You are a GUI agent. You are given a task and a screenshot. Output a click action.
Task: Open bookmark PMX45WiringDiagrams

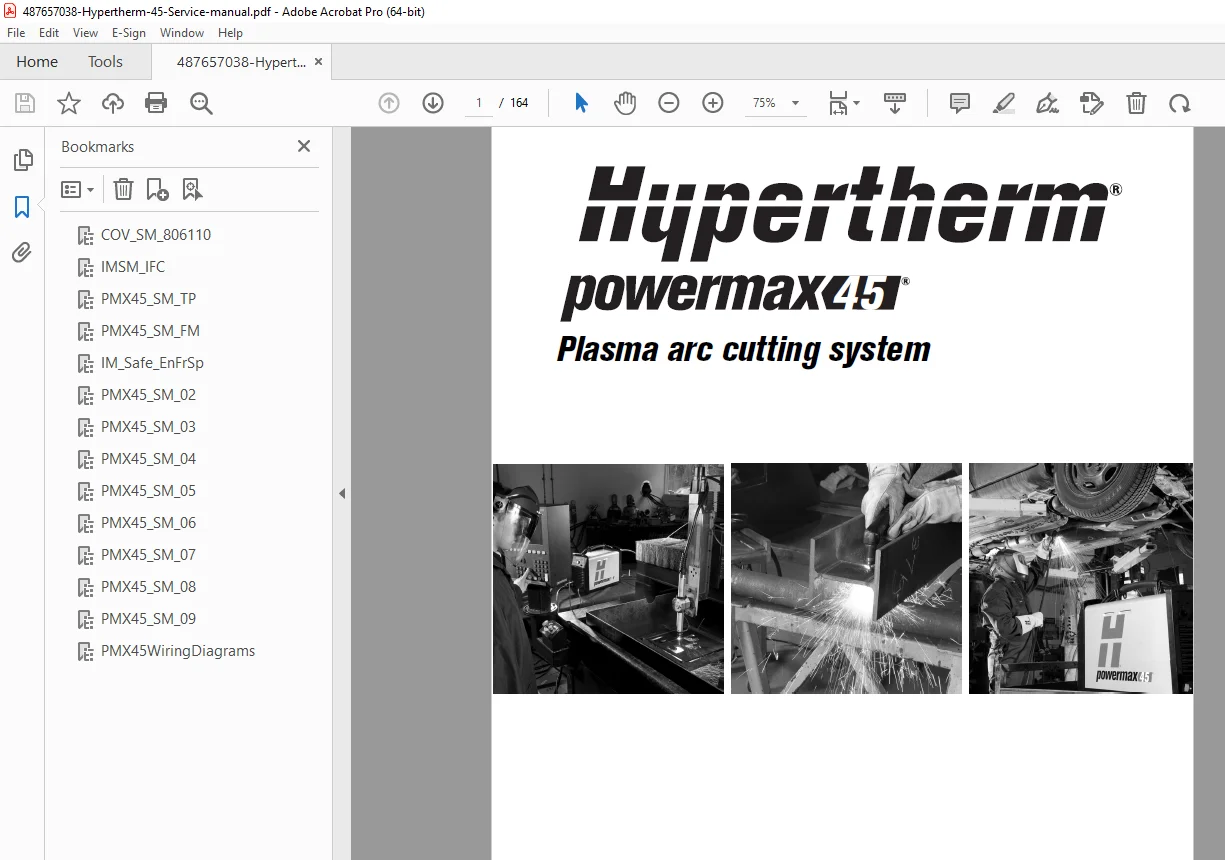click(x=178, y=651)
